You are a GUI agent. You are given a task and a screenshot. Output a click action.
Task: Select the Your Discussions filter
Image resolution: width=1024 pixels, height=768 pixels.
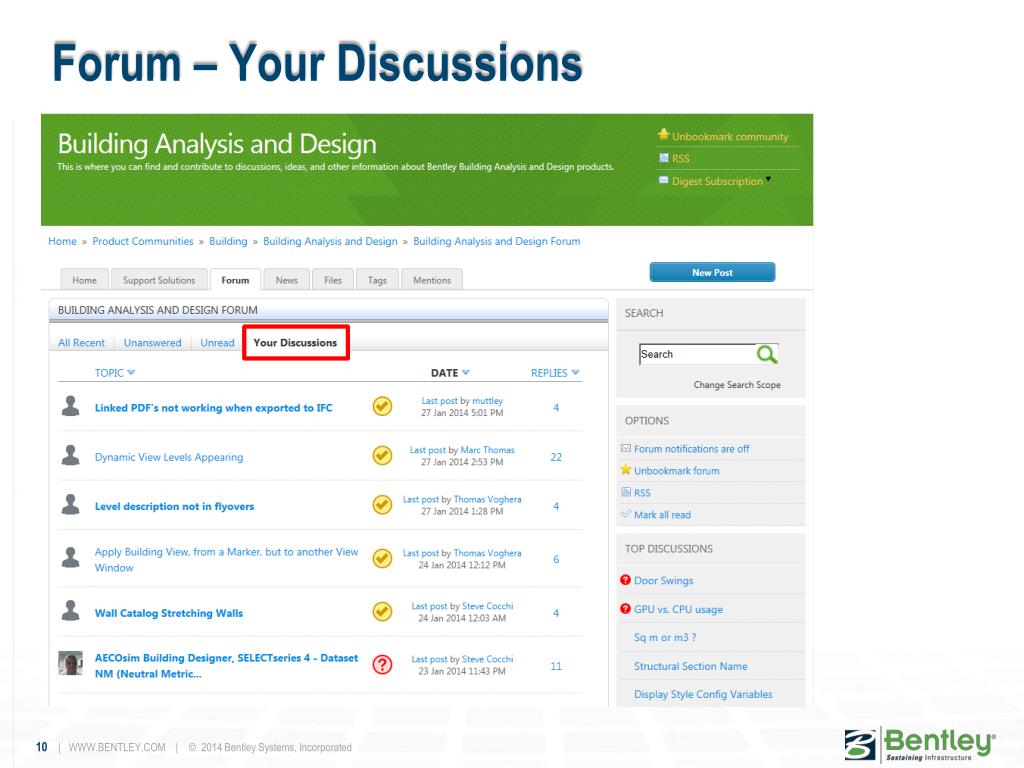tap(295, 342)
